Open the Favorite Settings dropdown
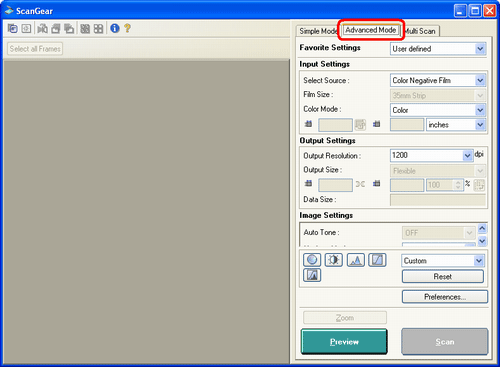Image resolution: width=500 pixels, height=367 pixels. pos(438,49)
